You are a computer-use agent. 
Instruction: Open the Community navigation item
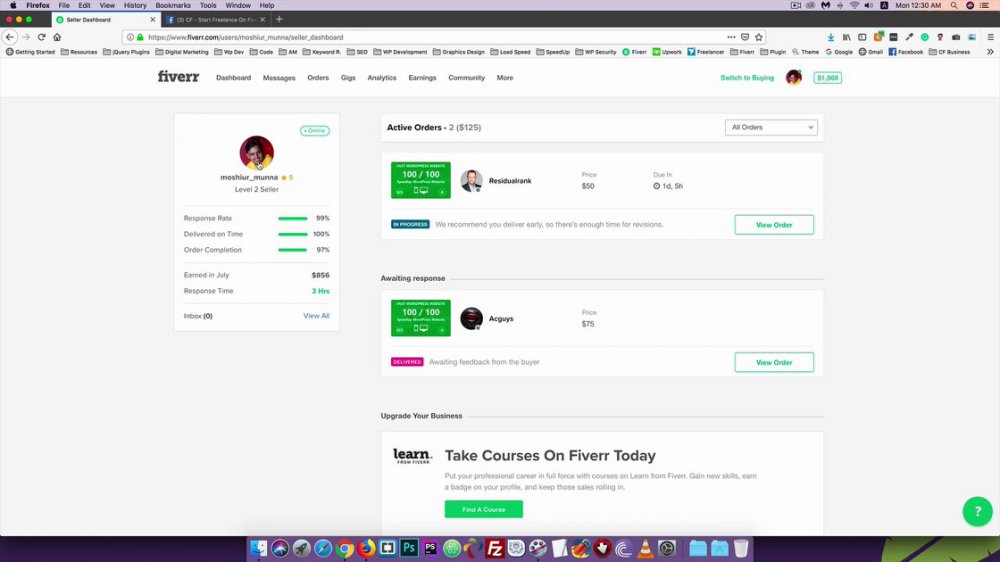pyautogui.click(x=466, y=78)
